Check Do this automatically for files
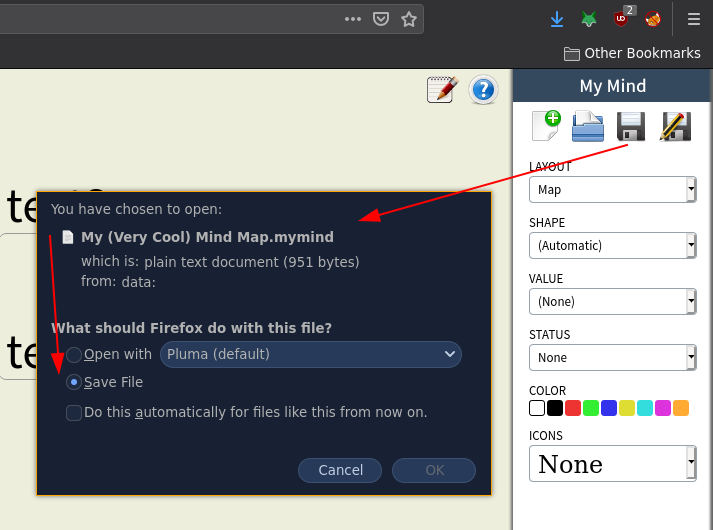Image resolution: width=713 pixels, height=530 pixels. tap(74, 413)
